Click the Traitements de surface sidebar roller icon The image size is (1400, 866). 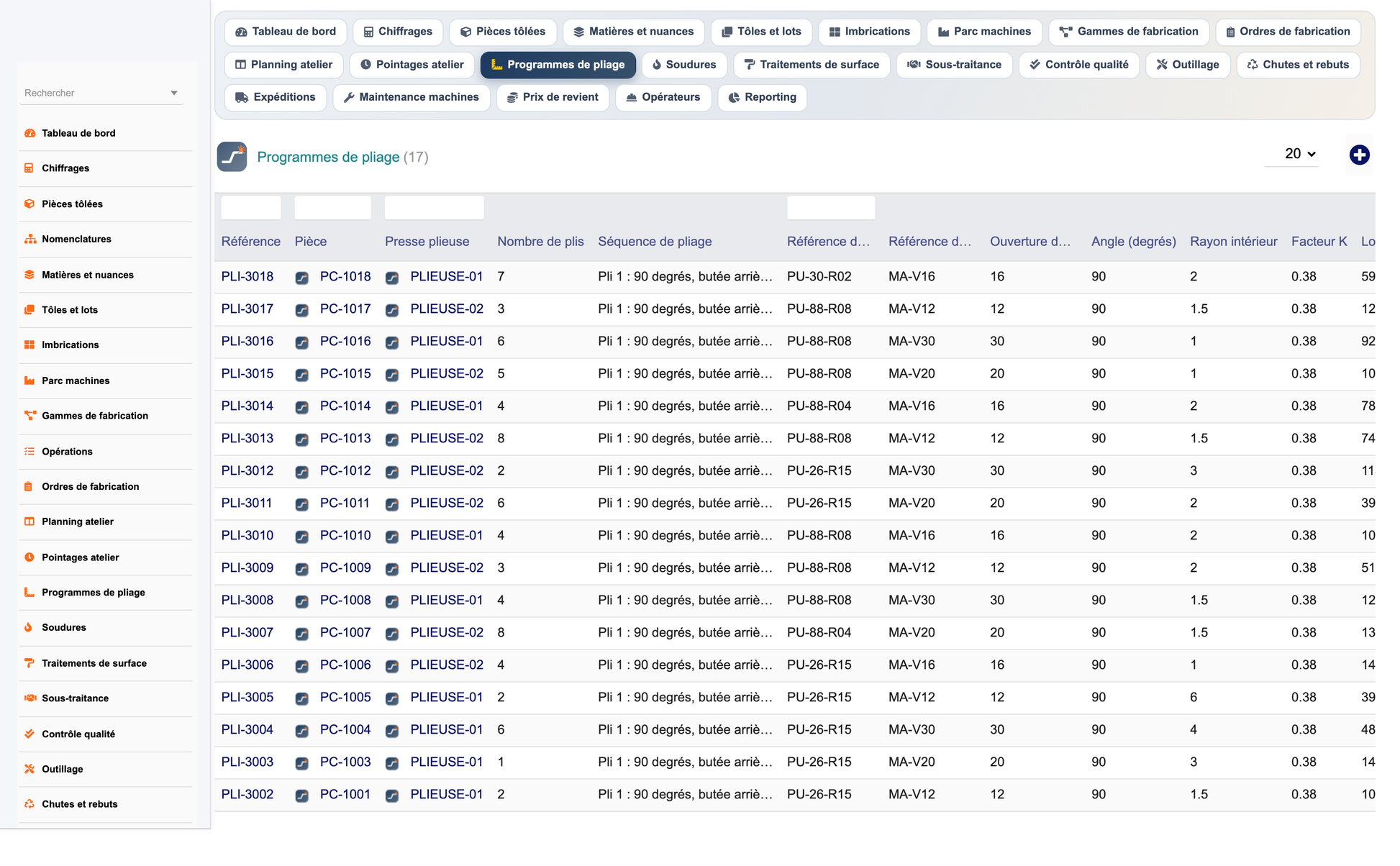pos(29,663)
